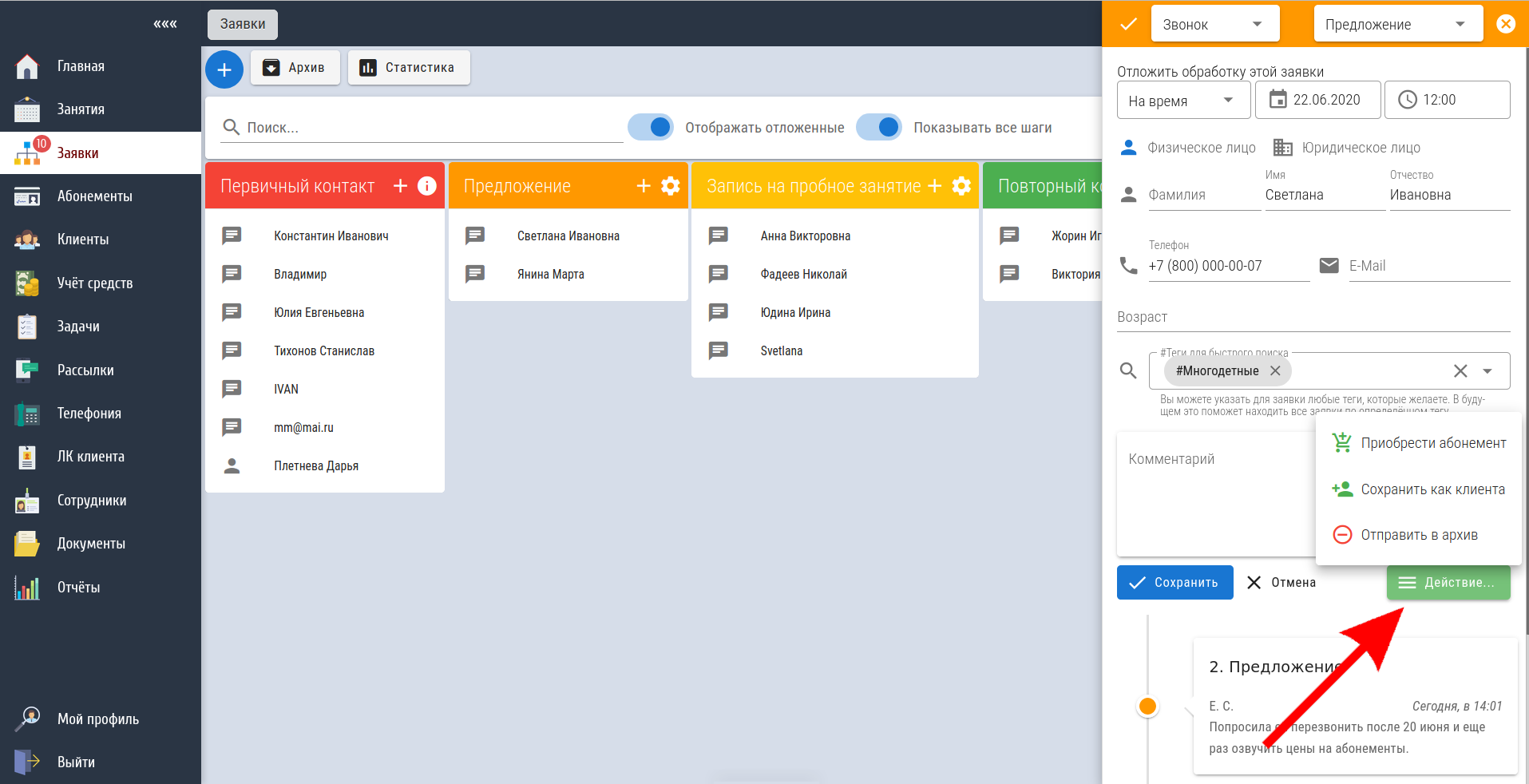Click the blue Сохранить button
Viewport: 1529px width, 784px height.
click(x=1175, y=583)
